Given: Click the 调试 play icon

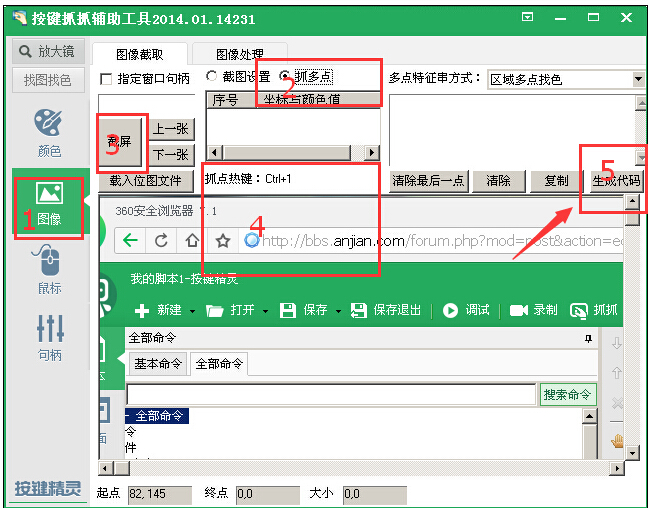Looking at the screenshot, I should point(450,311).
